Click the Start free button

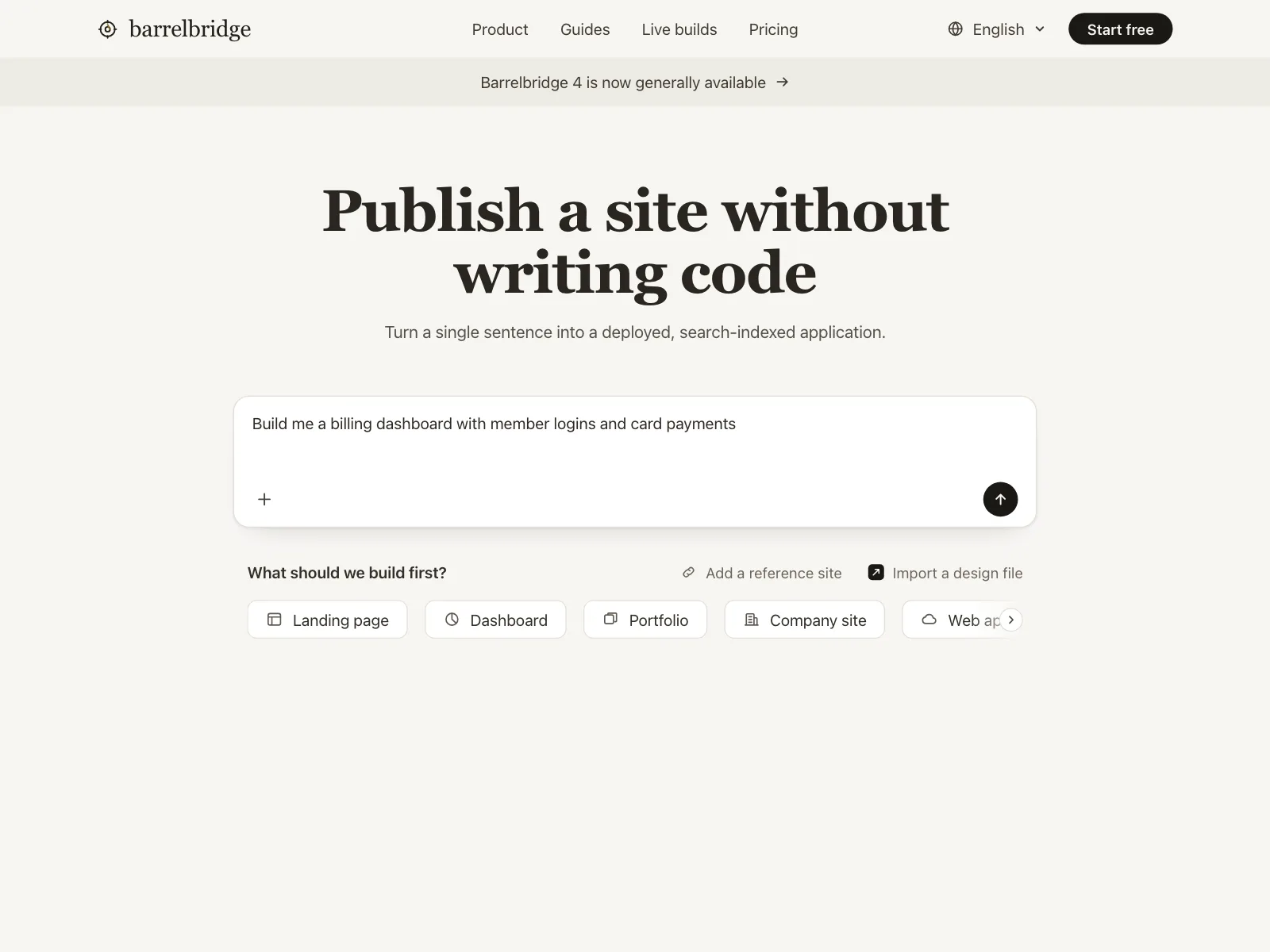1120,29
